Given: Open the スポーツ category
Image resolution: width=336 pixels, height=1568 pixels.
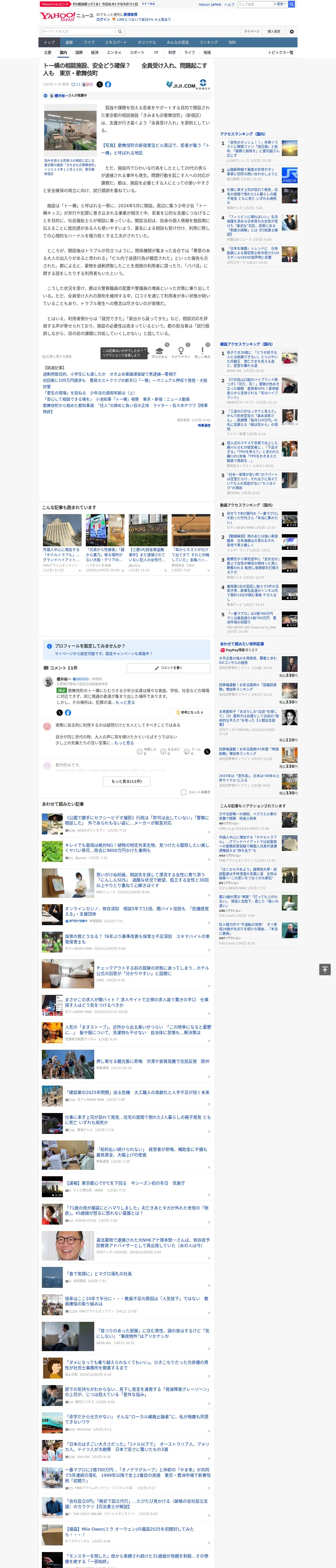Looking at the screenshot, I should [x=137, y=52].
